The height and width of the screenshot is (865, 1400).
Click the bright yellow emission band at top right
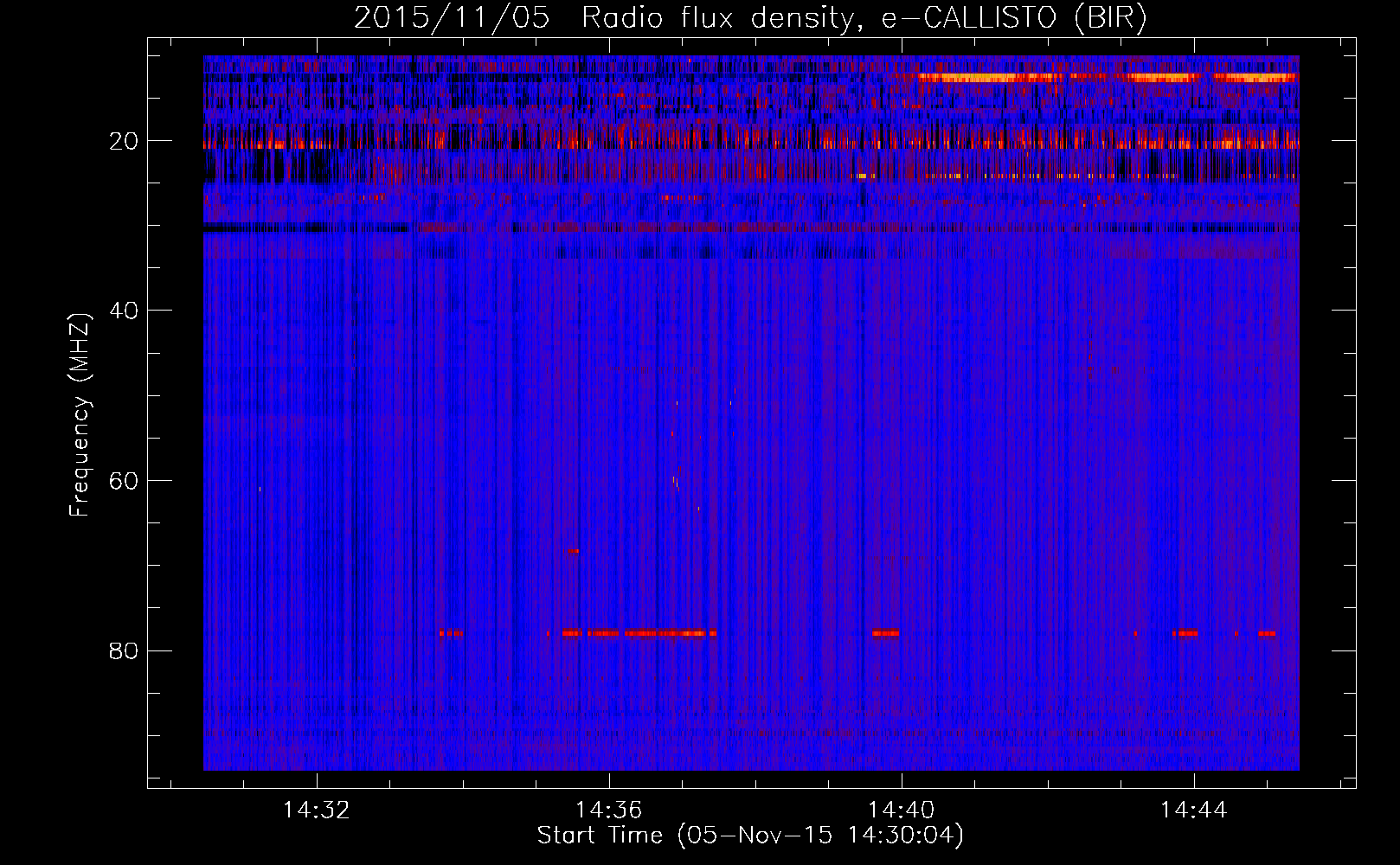click(986, 77)
